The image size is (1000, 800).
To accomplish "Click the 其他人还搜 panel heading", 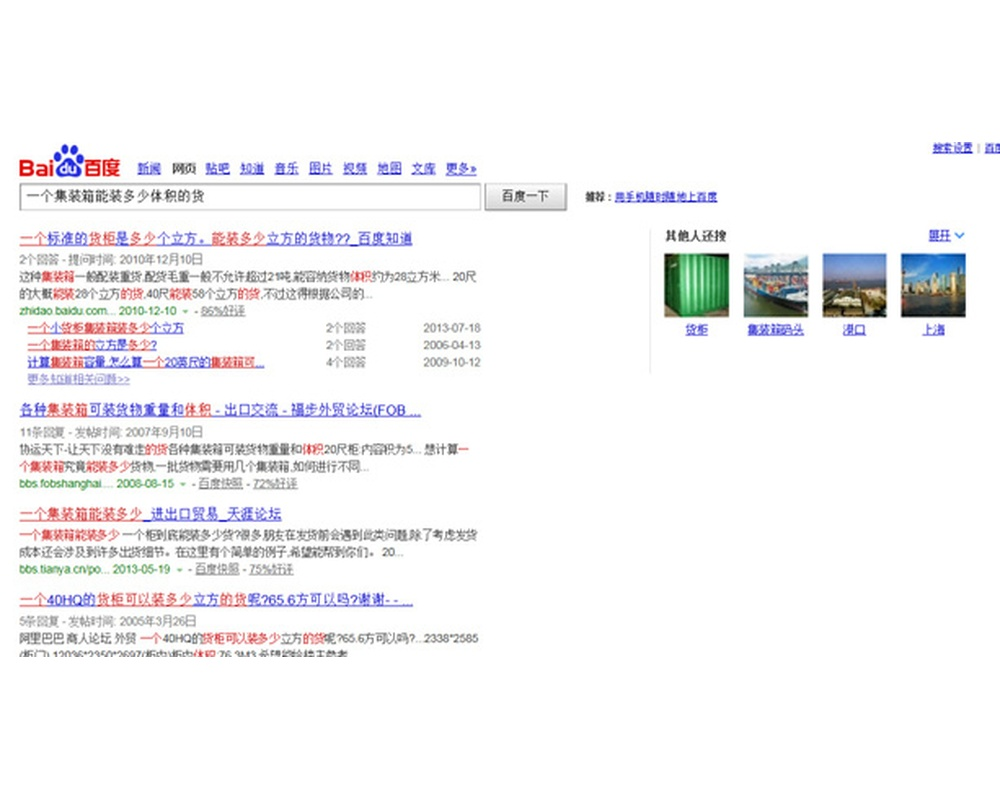I will point(696,236).
